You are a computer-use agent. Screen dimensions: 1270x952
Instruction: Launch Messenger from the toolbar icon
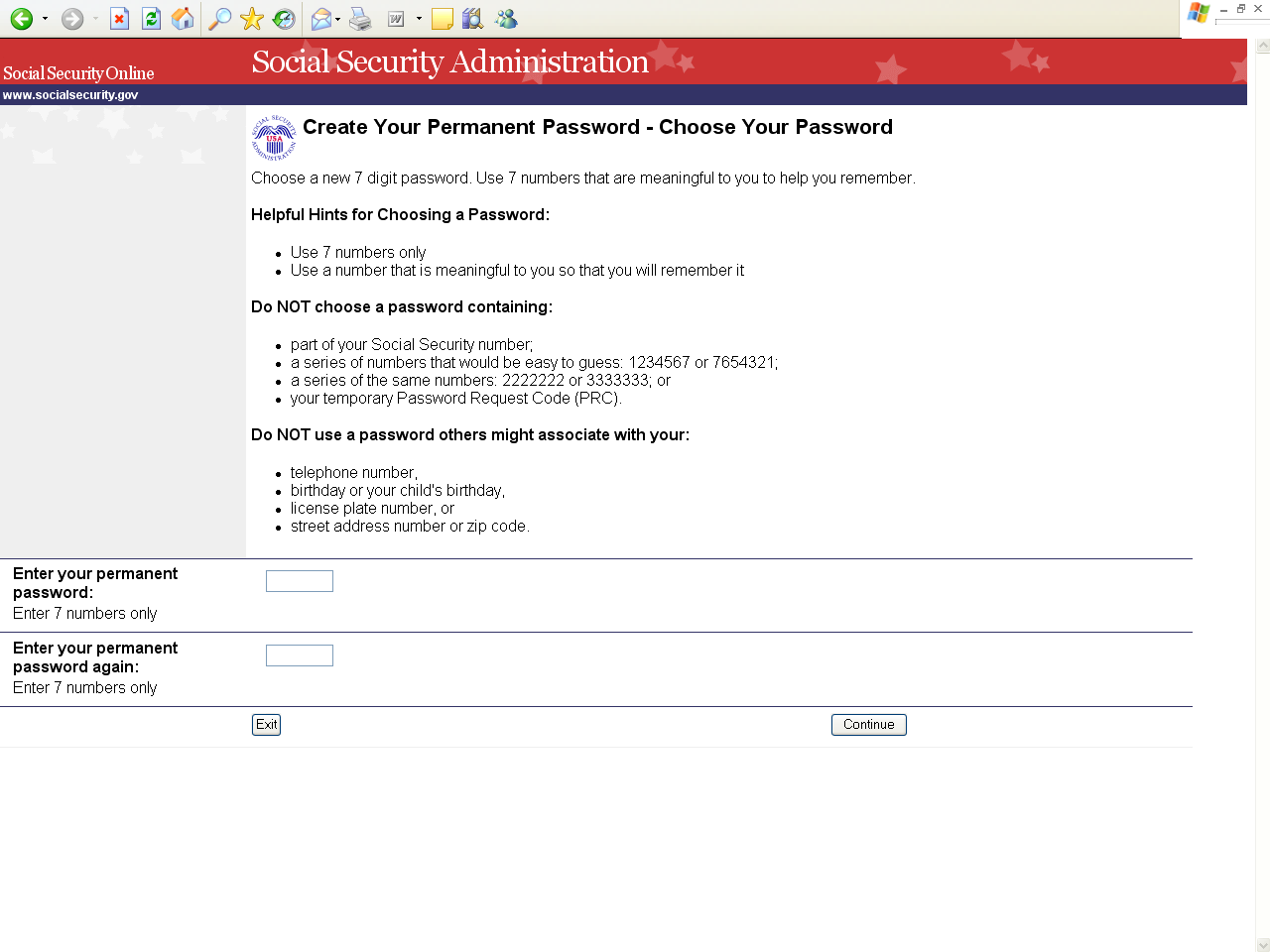click(506, 19)
